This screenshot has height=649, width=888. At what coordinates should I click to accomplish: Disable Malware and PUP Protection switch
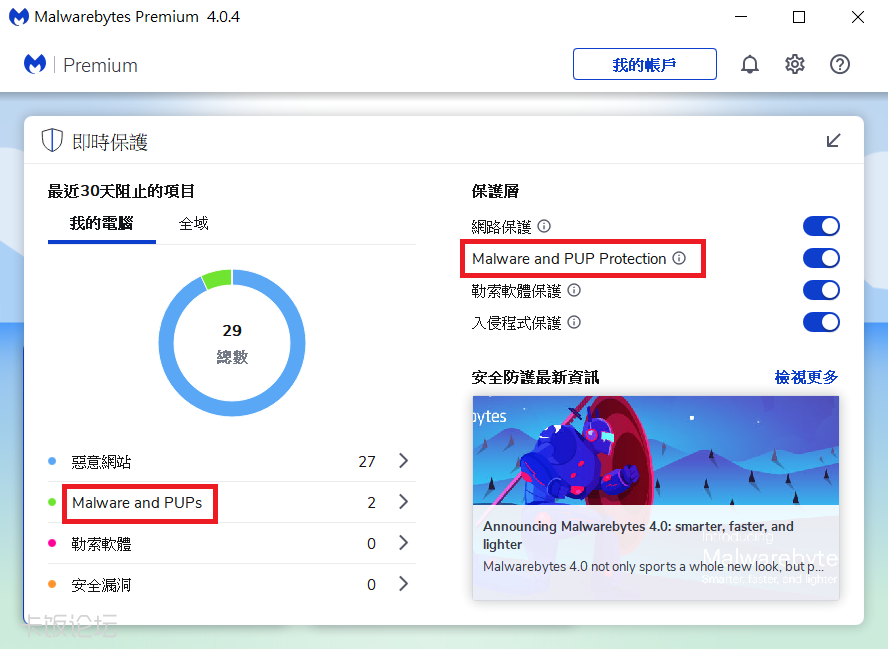[821, 259]
